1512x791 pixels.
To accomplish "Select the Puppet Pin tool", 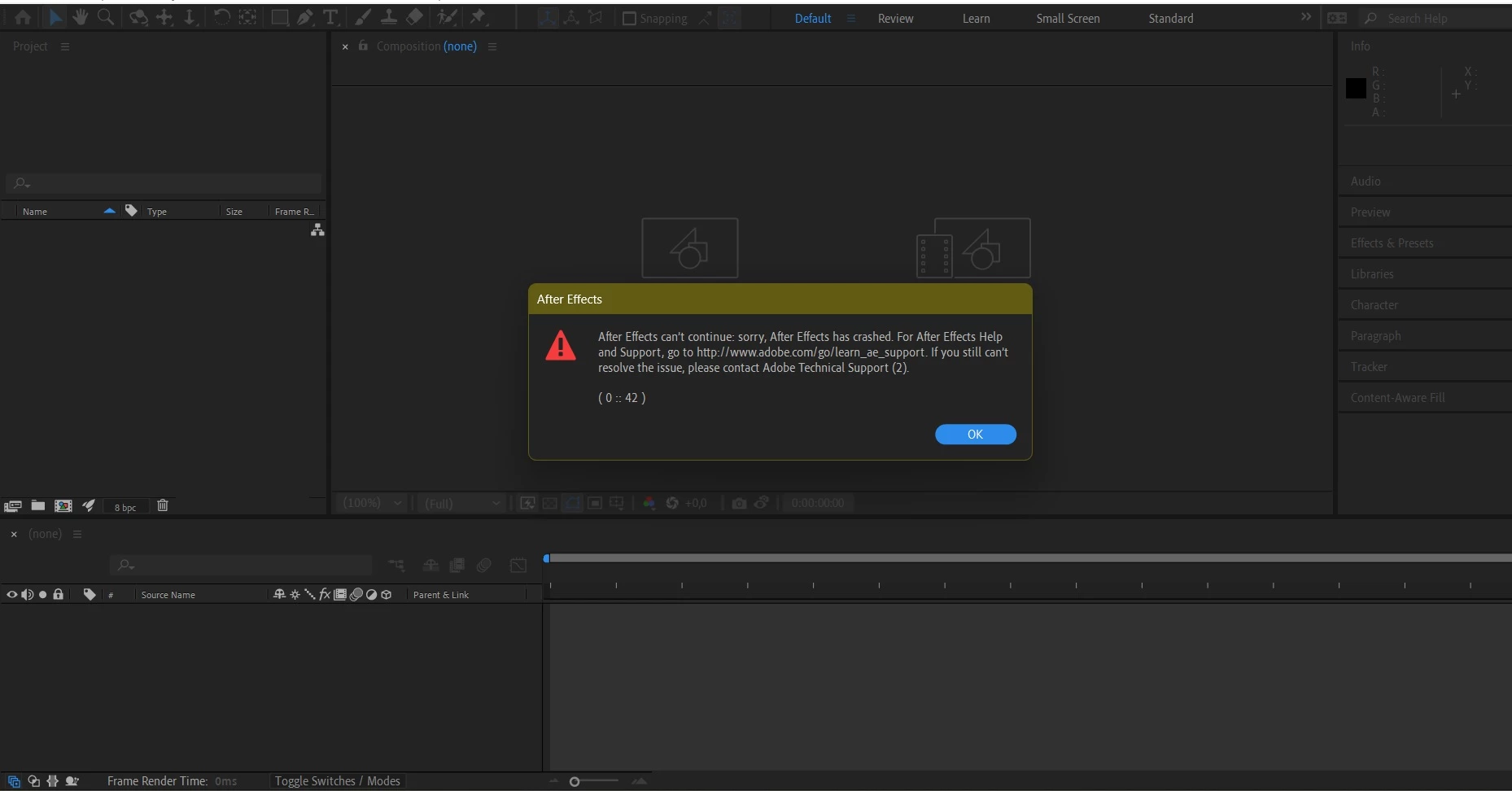I will pyautogui.click(x=479, y=17).
